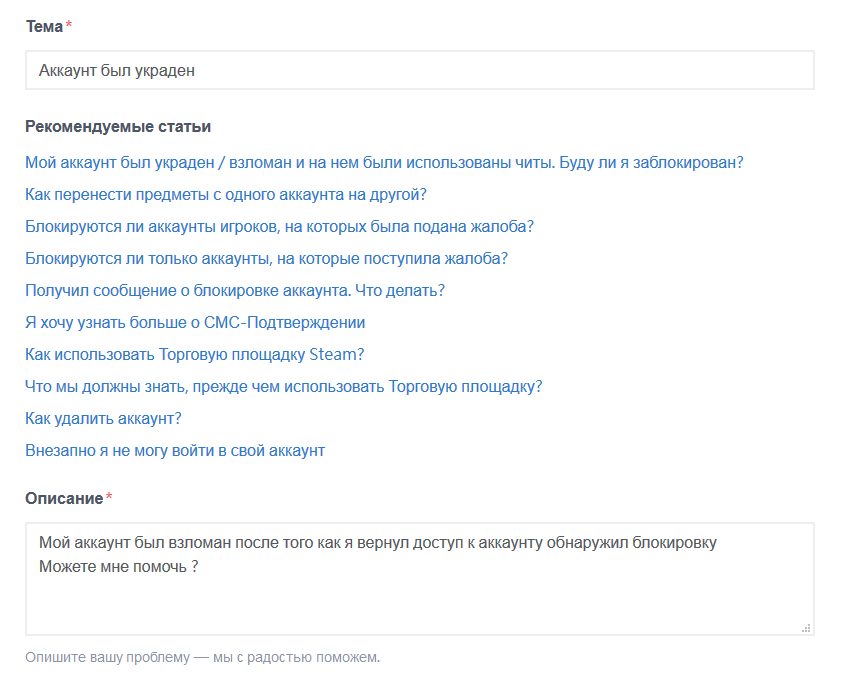Viewport: 855px width, 681px height.
Task: Open 'Внезапно я не могу войти' link
Action: pyautogui.click(x=175, y=450)
